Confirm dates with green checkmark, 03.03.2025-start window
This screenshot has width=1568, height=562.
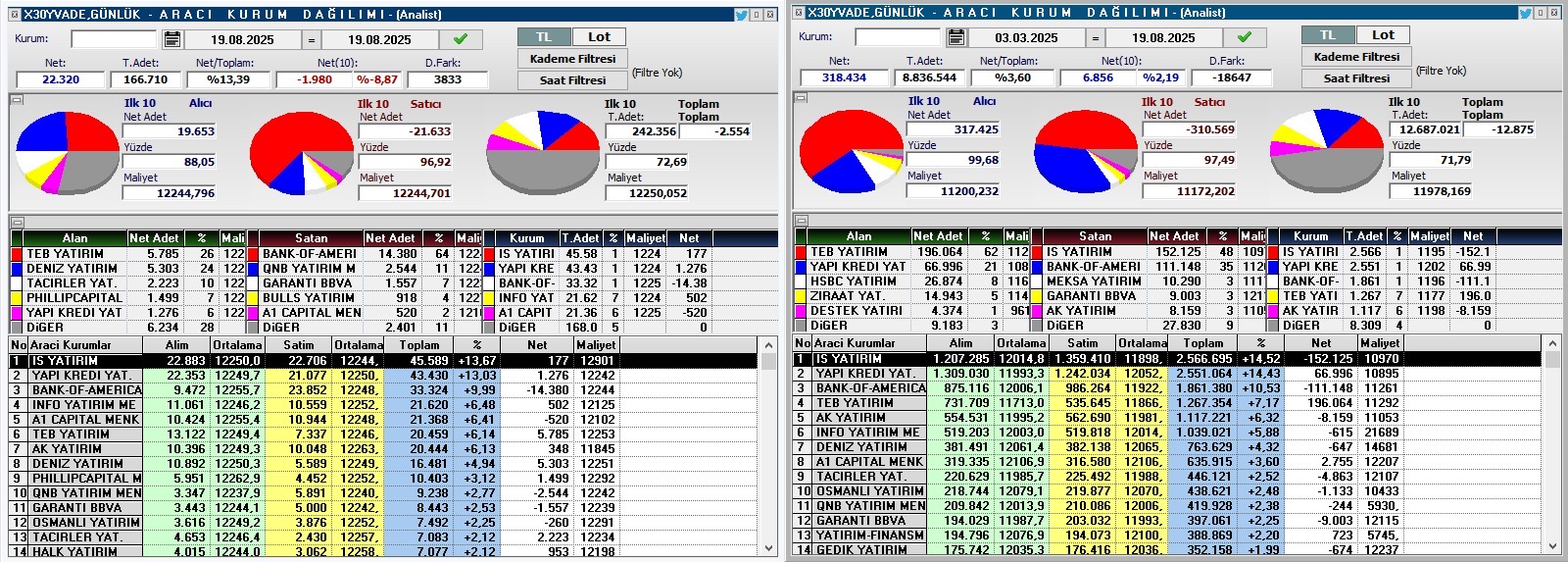pos(1245,37)
